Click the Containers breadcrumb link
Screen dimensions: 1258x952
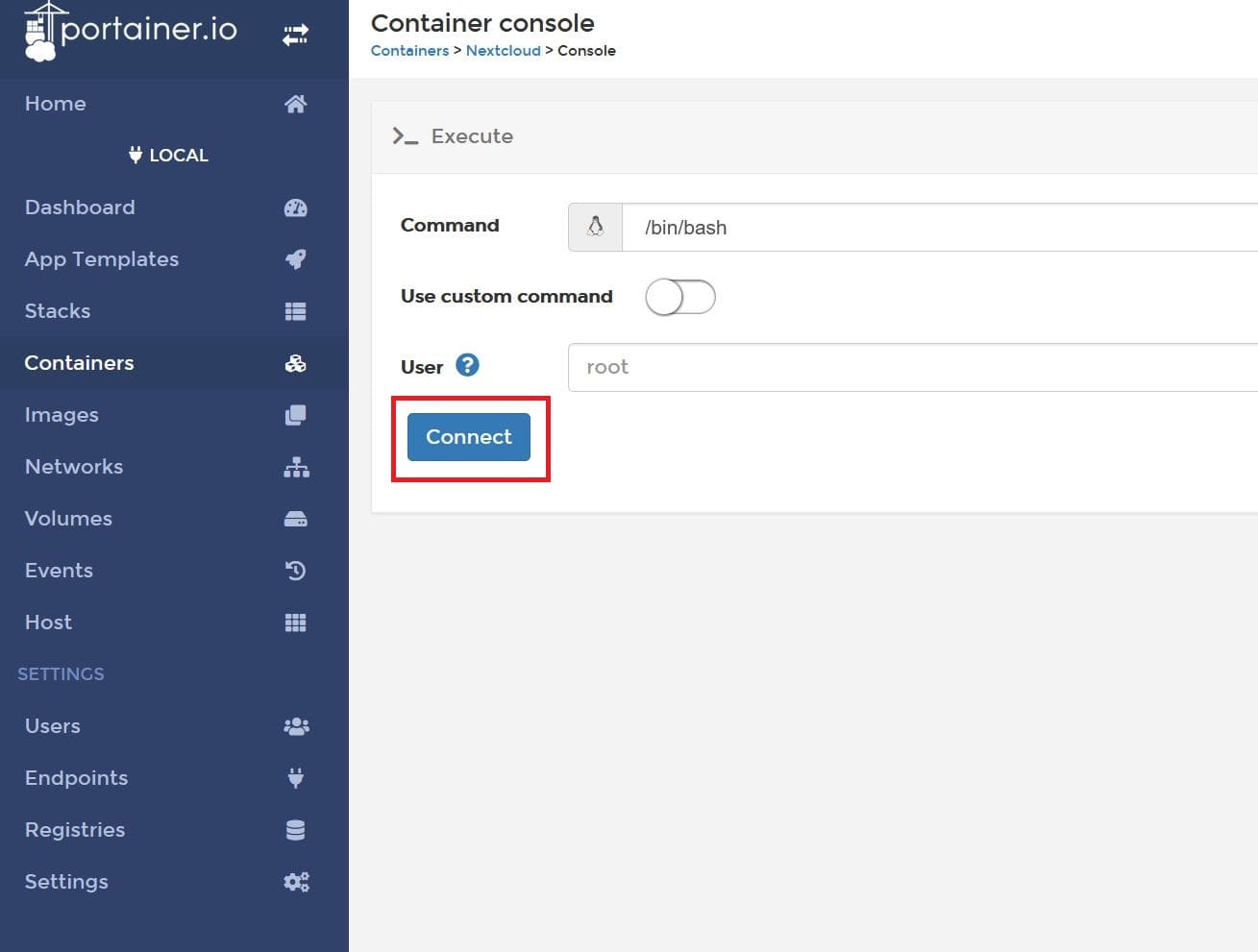pyautogui.click(x=409, y=51)
